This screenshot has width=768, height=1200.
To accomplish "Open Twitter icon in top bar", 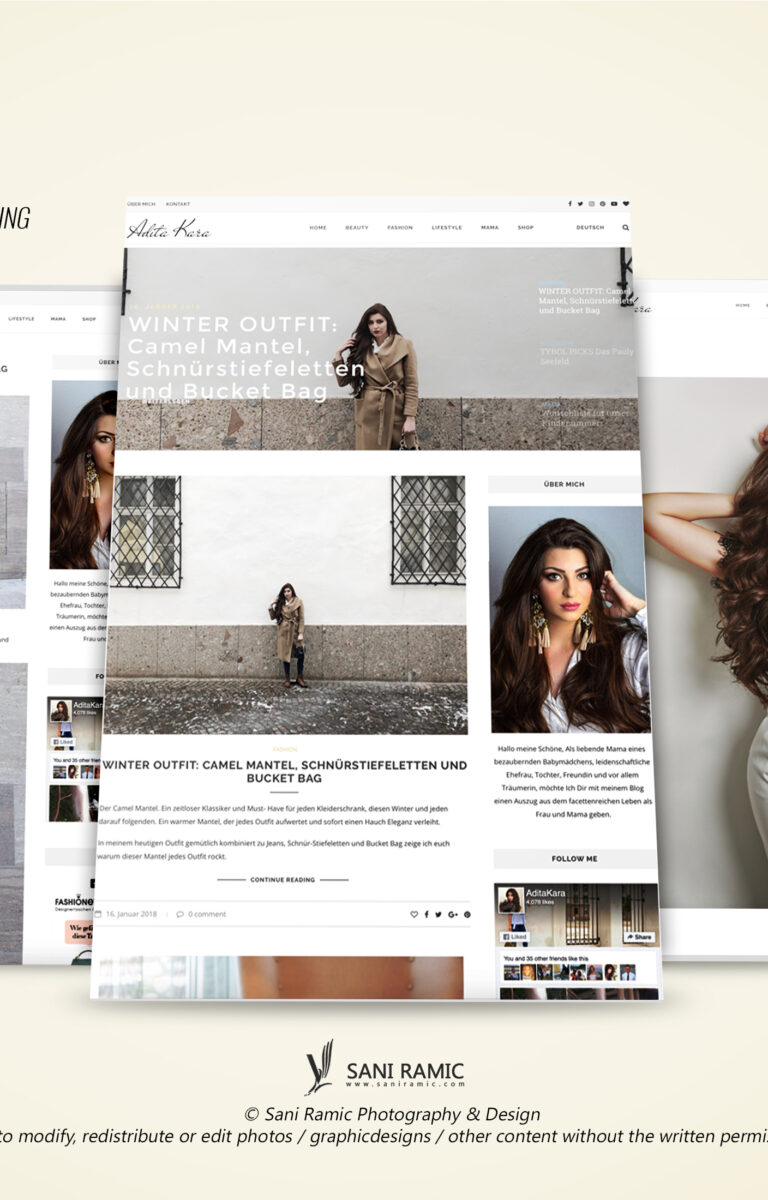I will [x=580, y=203].
